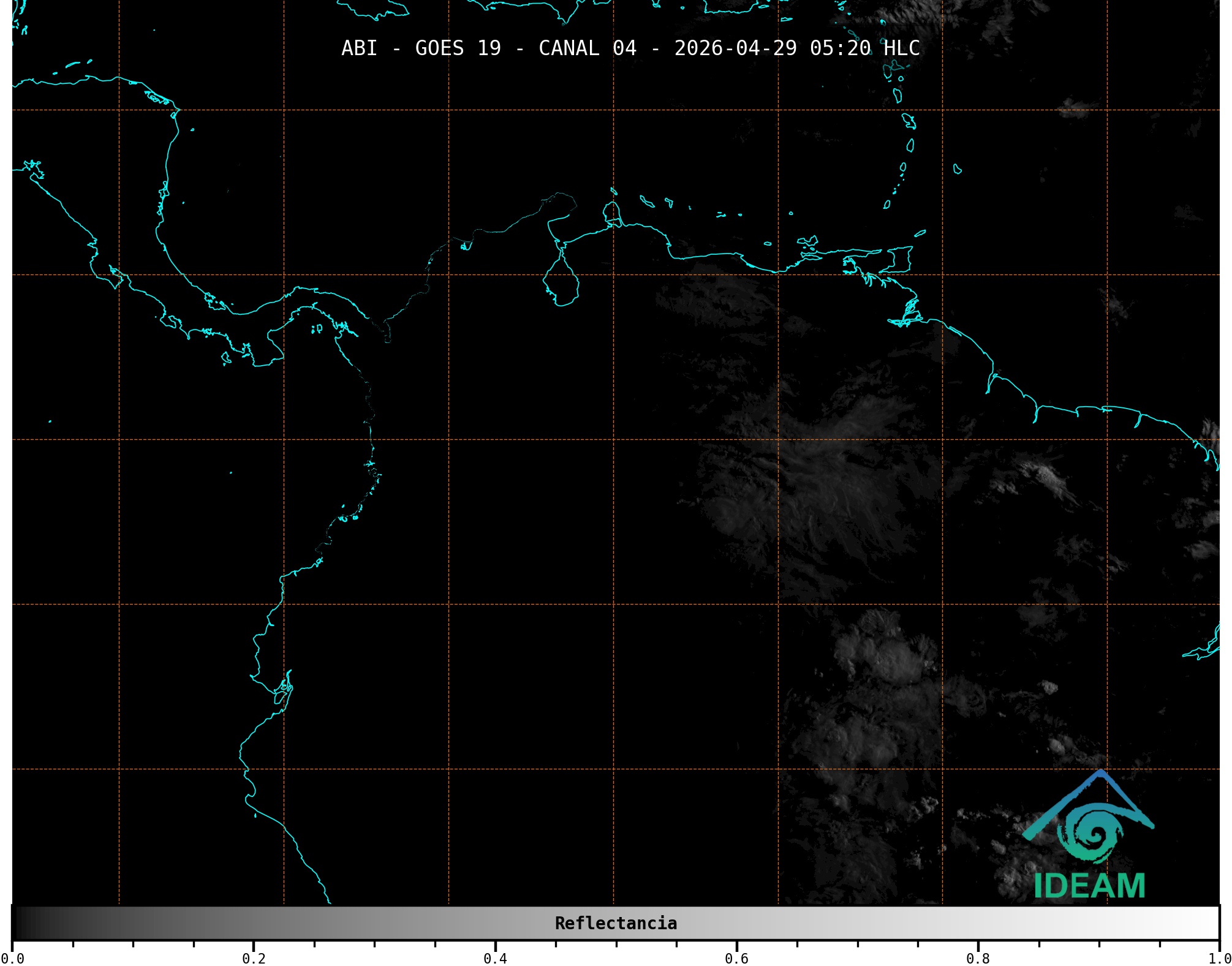Click the date 2026-04-29 in the title

735,48
